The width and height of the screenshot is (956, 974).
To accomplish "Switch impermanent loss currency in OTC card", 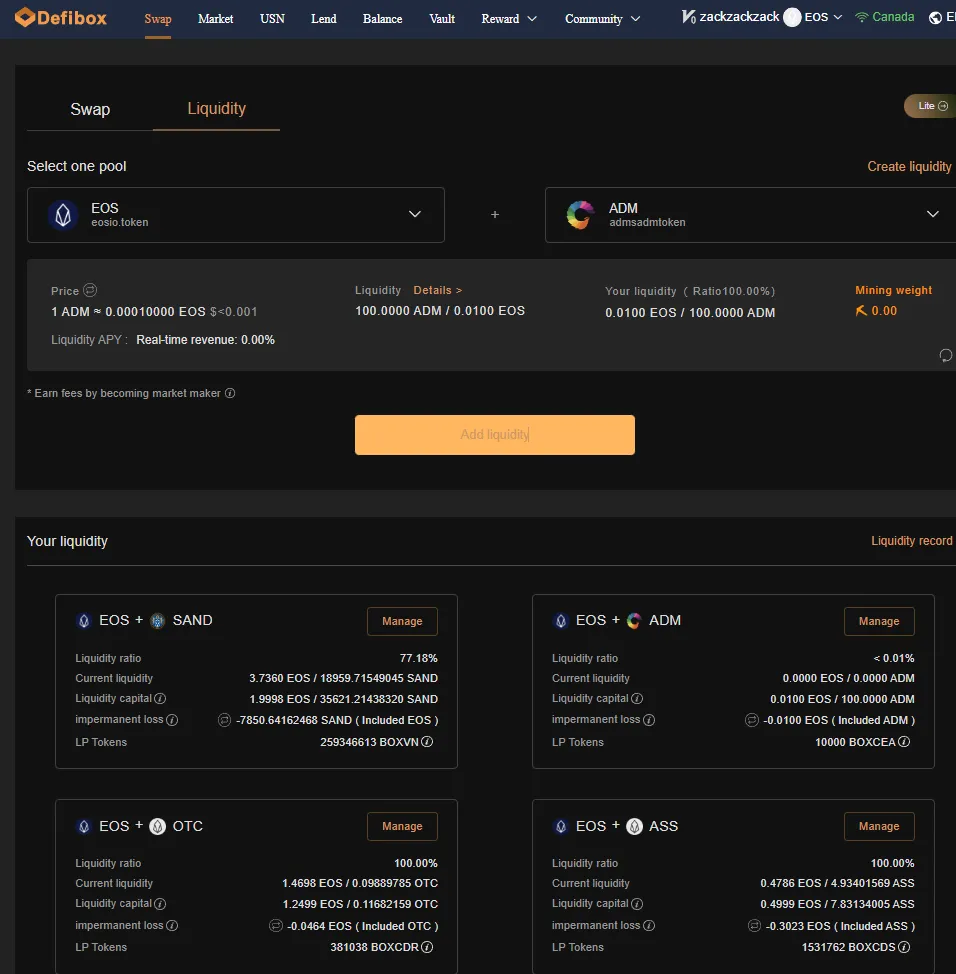I will 276,926.
